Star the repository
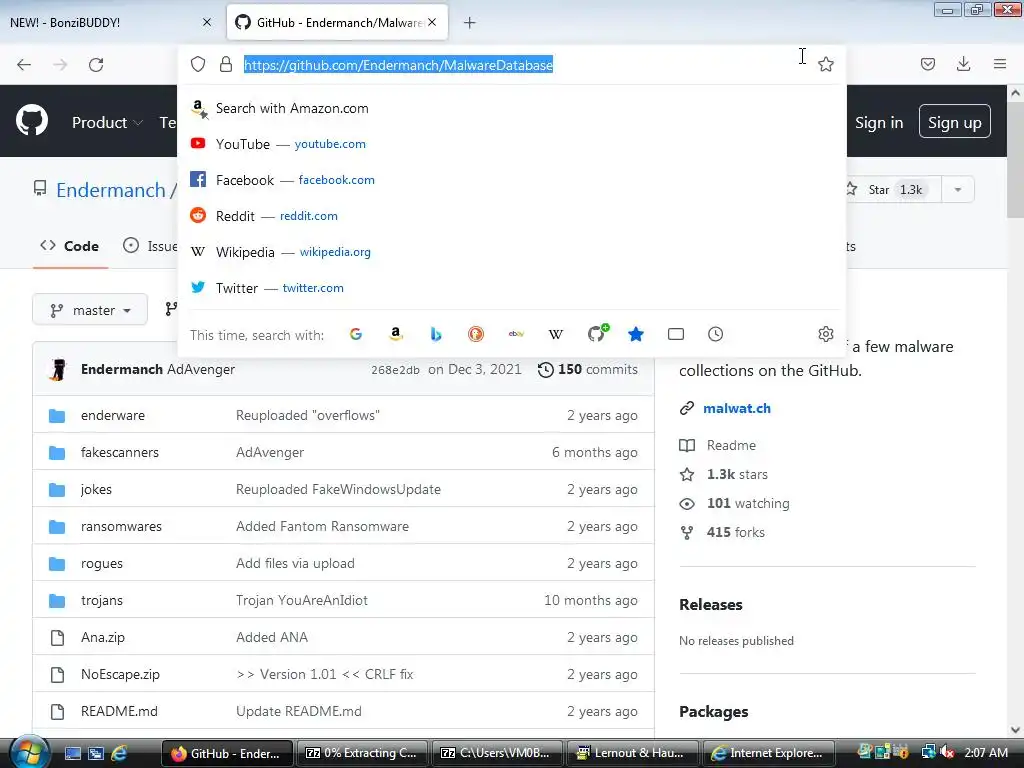This screenshot has height=768, width=1024. click(892, 189)
